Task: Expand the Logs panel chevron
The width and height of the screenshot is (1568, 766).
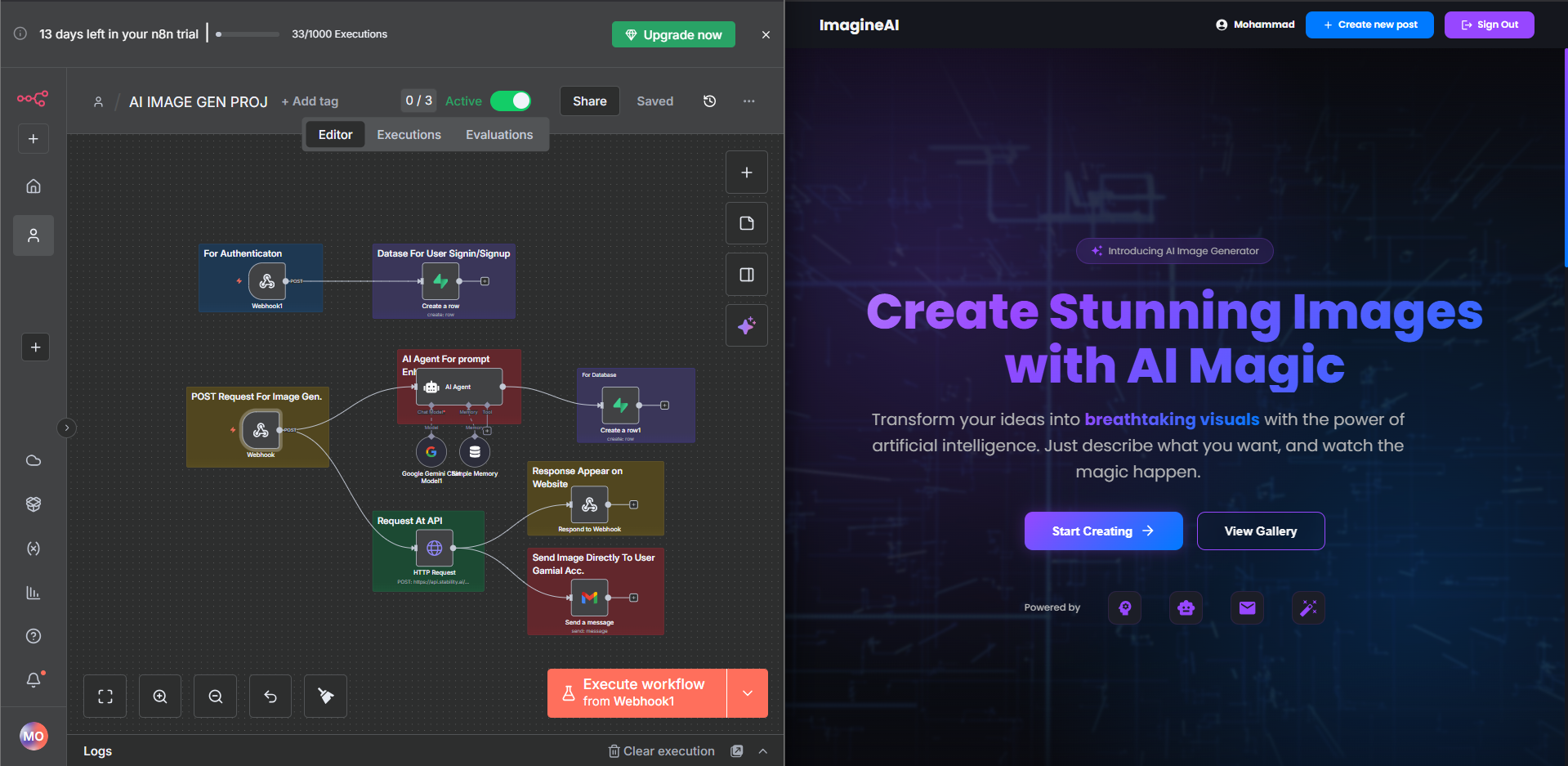Action: 762,751
